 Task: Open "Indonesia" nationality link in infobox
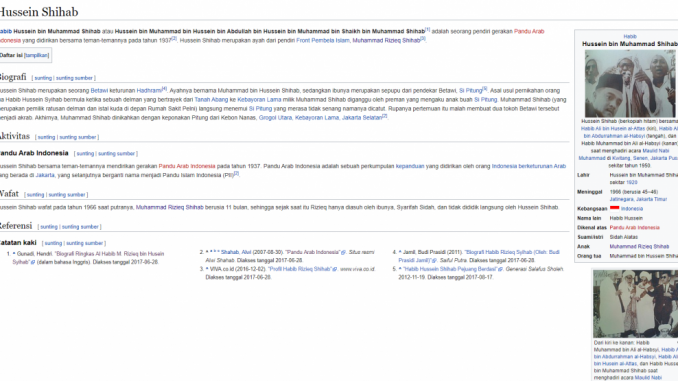(x=632, y=208)
